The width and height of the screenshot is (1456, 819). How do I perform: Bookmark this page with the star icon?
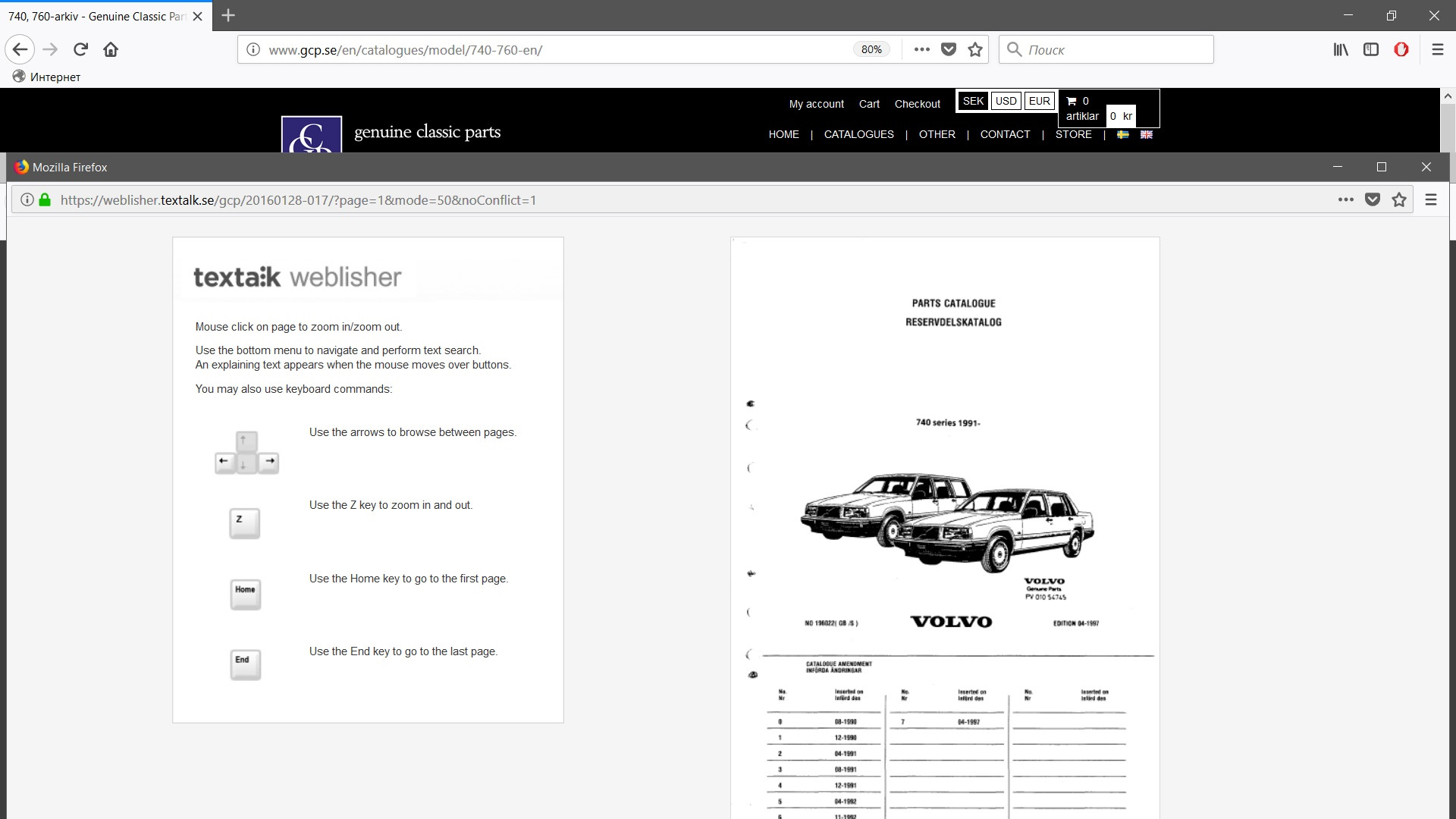pos(975,50)
